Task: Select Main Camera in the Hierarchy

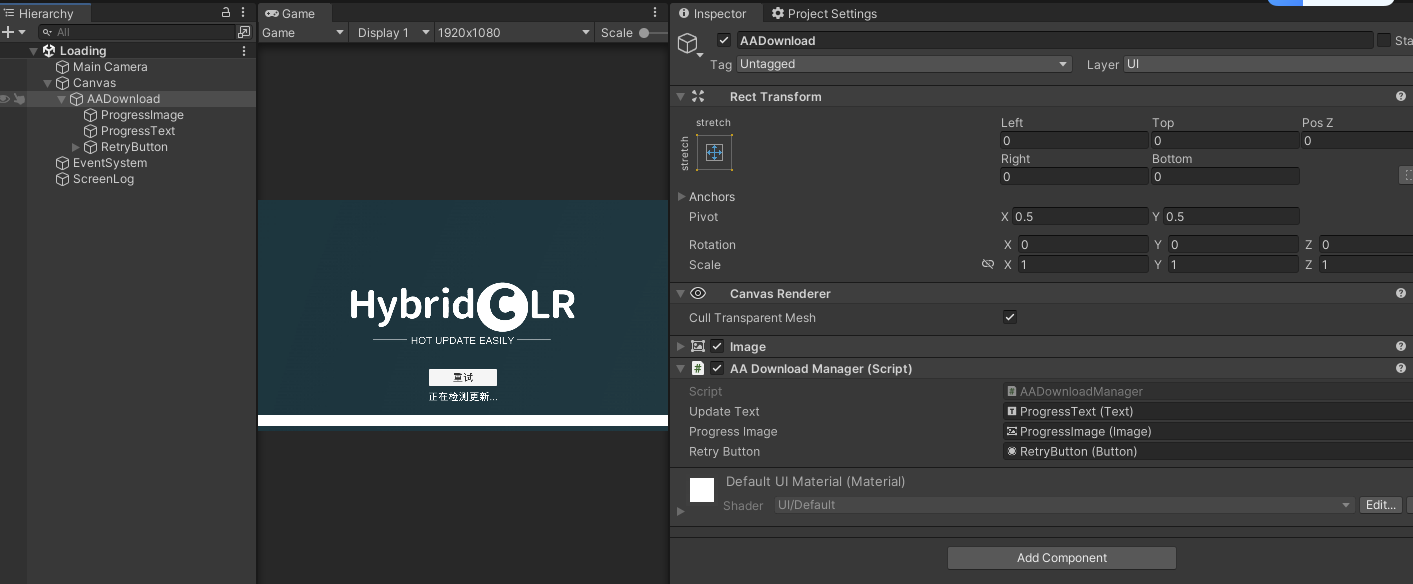Action: [110, 67]
